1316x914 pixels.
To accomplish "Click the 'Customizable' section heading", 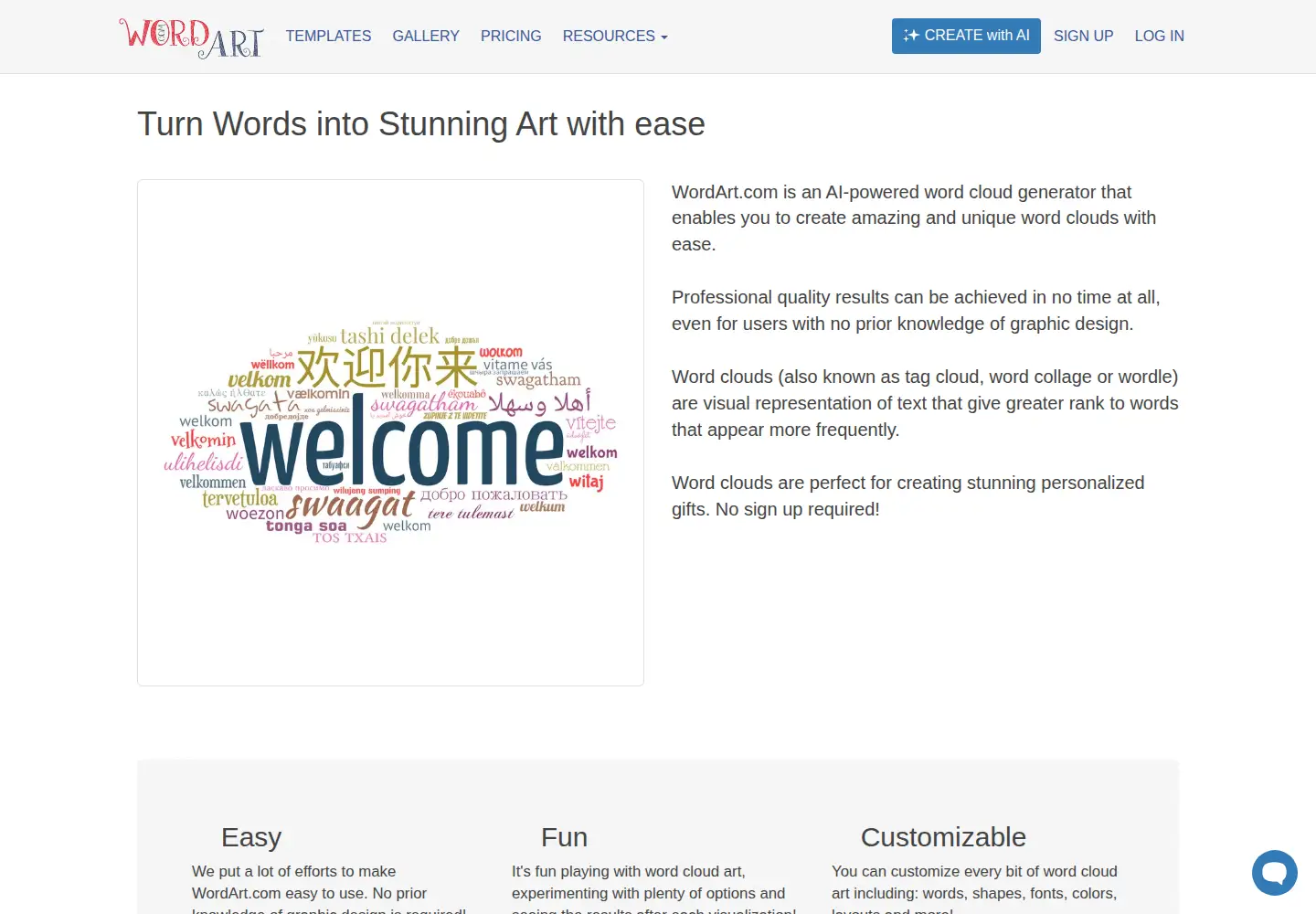I will 943,837.
